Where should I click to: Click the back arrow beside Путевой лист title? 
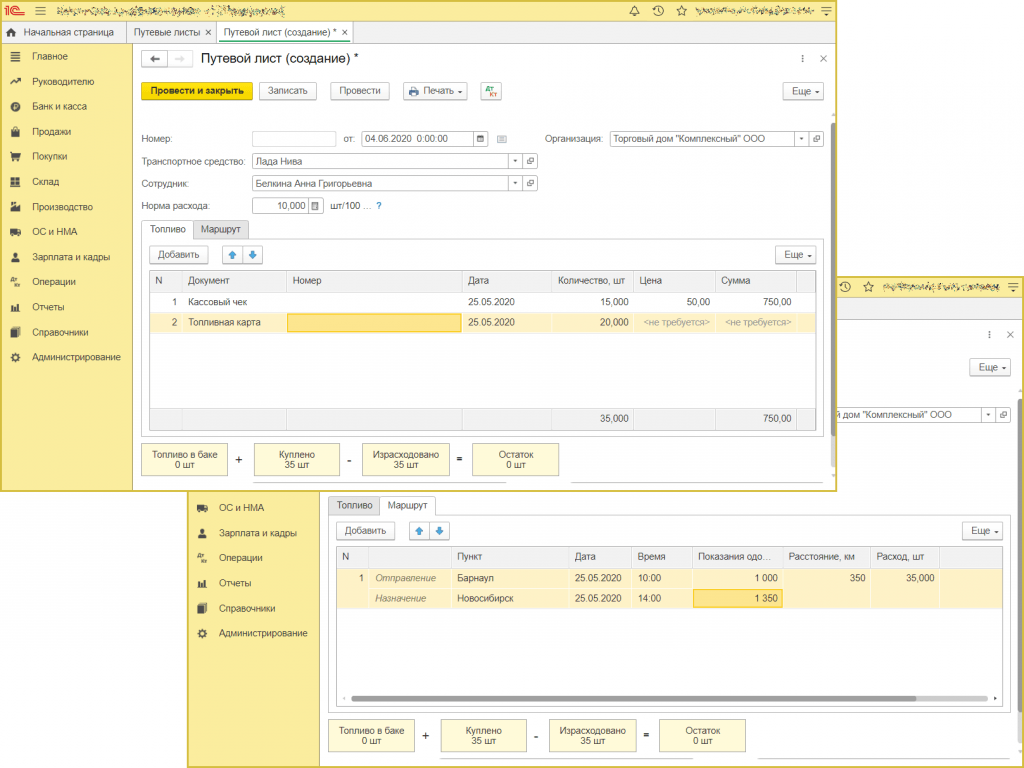[x=155, y=59]
